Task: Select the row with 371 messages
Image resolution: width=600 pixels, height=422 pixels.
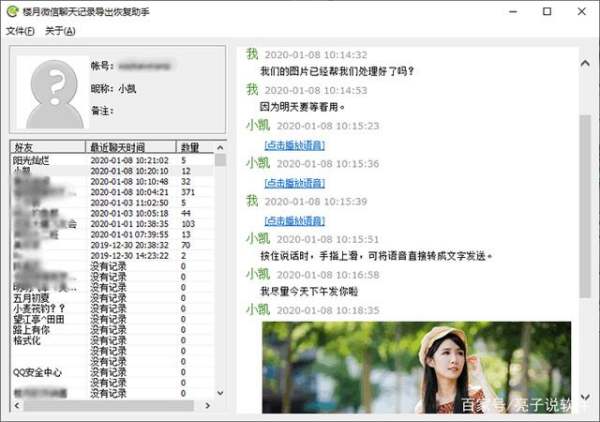Action: [112, 192]
